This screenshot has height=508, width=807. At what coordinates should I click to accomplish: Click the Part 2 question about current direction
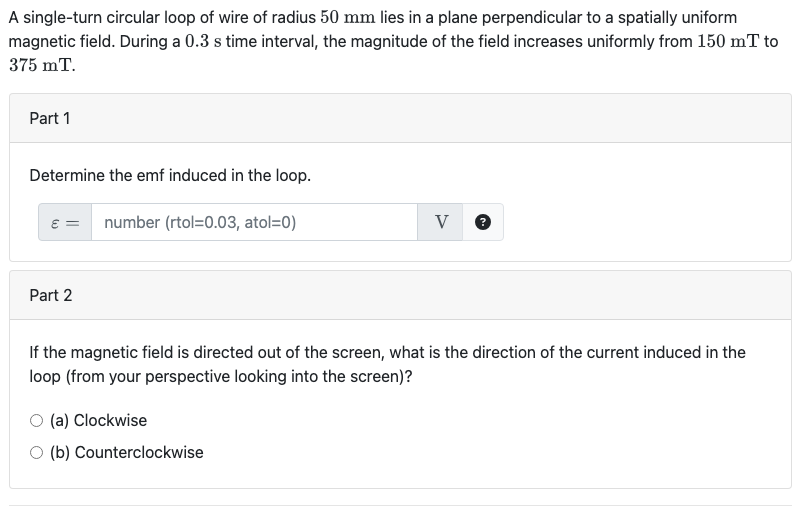387,353
